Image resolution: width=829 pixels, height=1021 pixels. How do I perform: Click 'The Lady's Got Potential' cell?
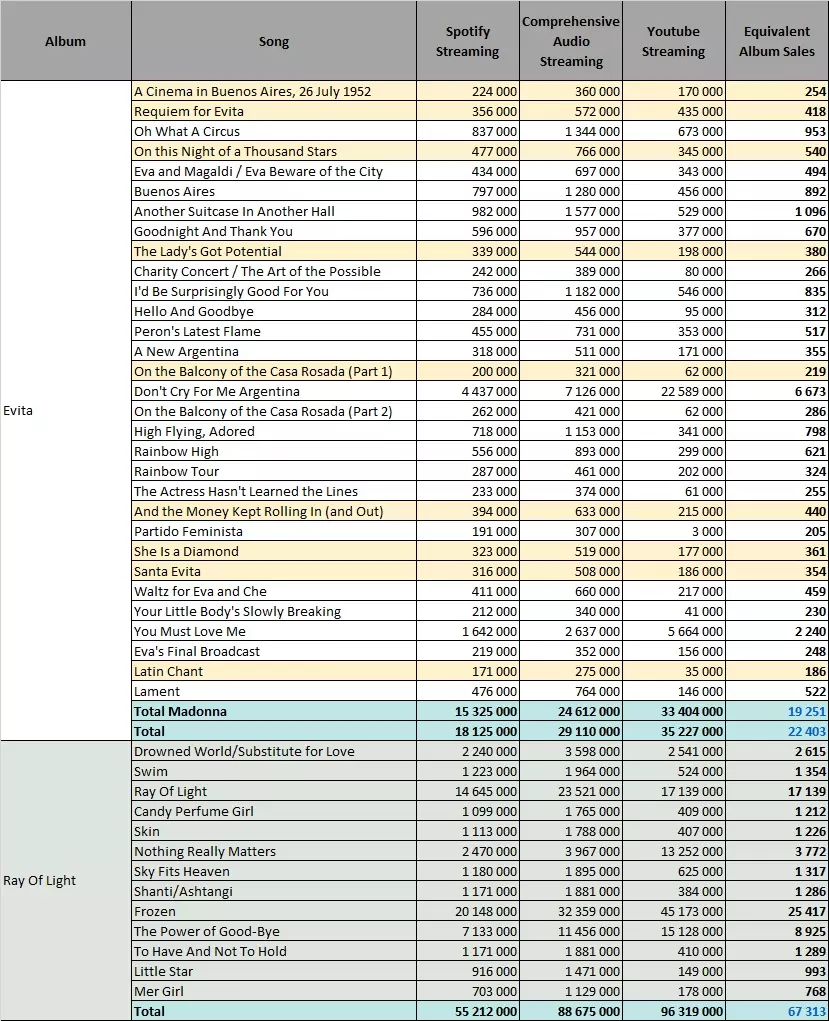274,251
